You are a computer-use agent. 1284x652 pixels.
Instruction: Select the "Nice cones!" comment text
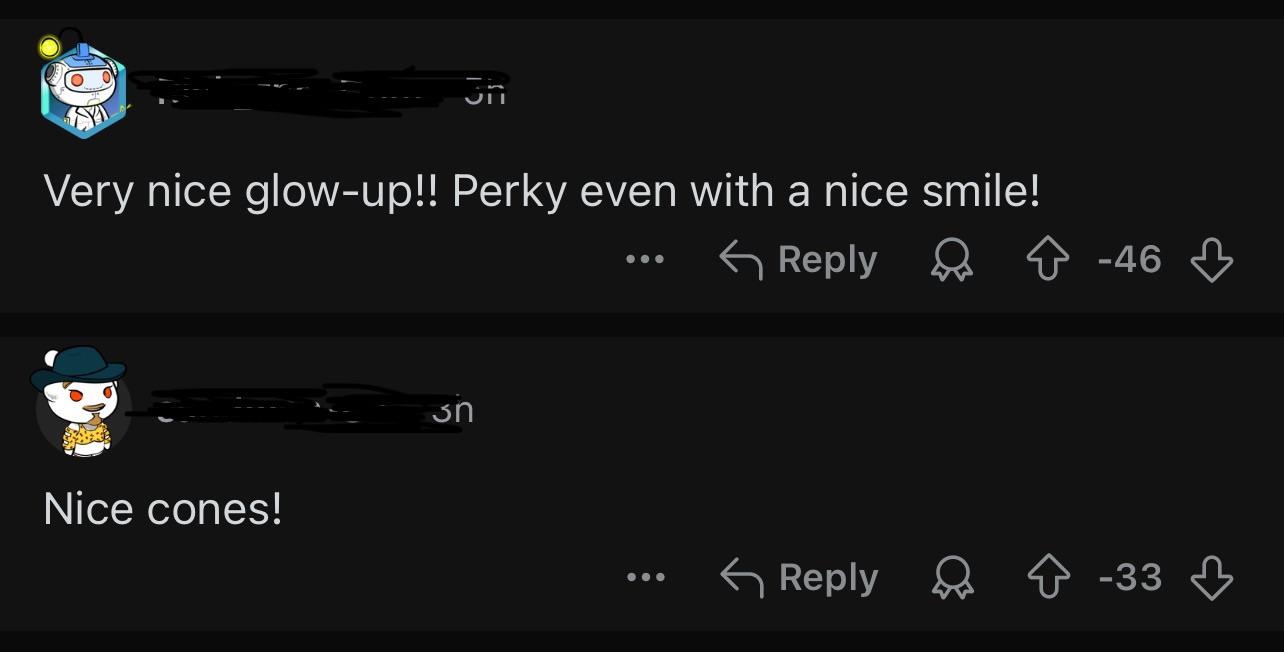[163, 509]
